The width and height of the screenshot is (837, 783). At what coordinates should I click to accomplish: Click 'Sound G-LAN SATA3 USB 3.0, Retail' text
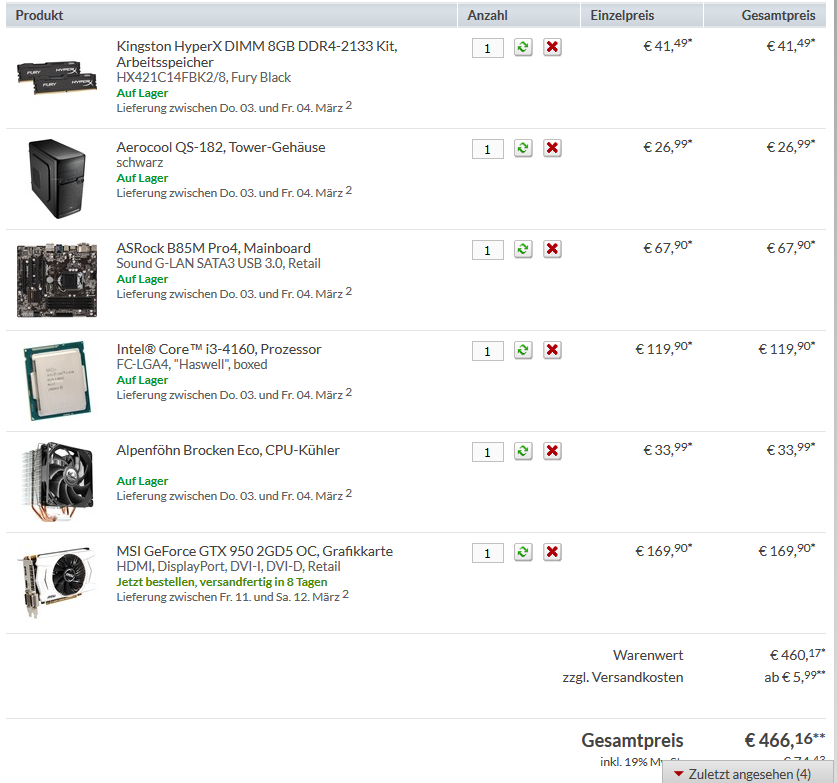tap(219, 263)
